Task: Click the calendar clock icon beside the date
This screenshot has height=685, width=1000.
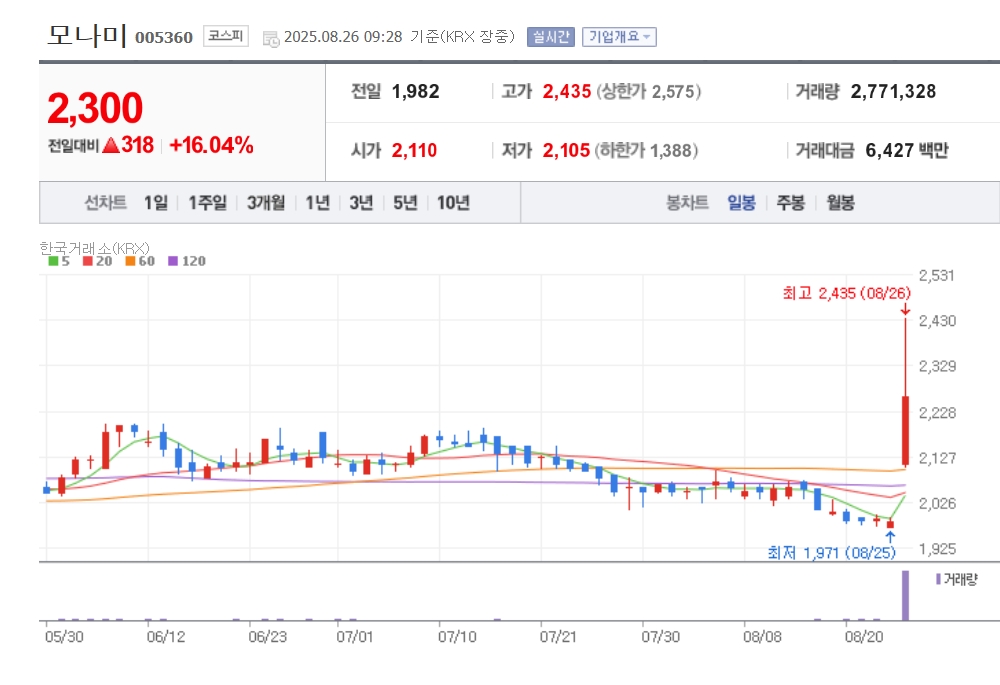Action: (271, 38)
